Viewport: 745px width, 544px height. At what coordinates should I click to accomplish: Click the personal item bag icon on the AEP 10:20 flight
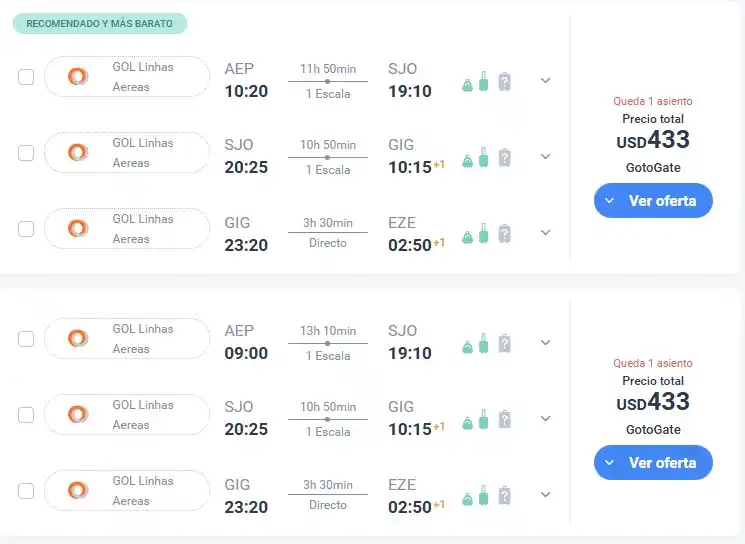(x=468, y=85)
